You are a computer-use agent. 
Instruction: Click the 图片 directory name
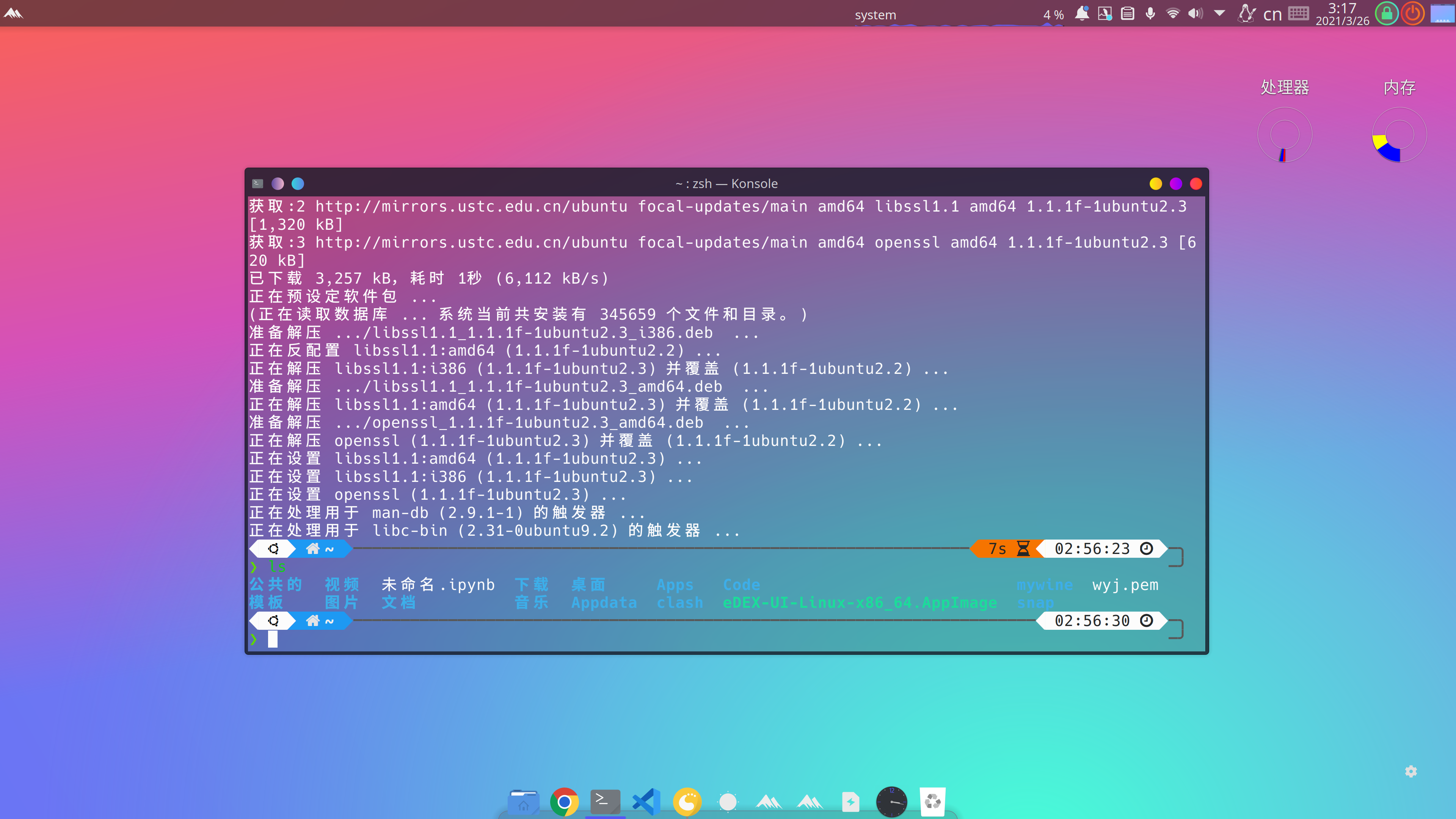click(x=342, y=602)
